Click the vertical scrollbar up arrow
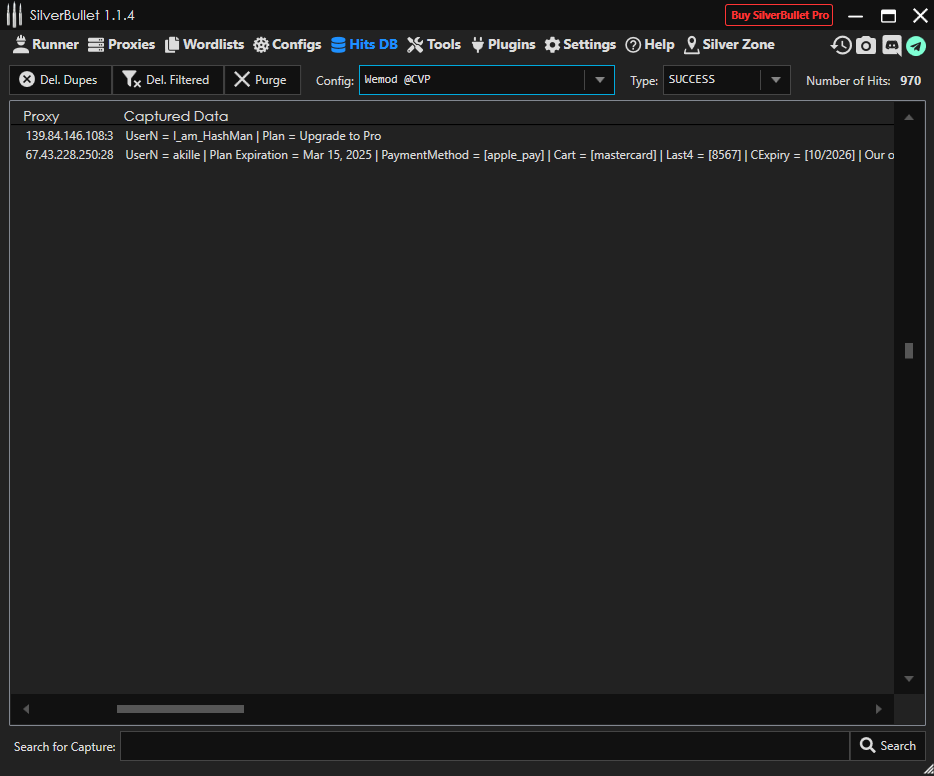This screenshot has height=776, width=934. 909,117
